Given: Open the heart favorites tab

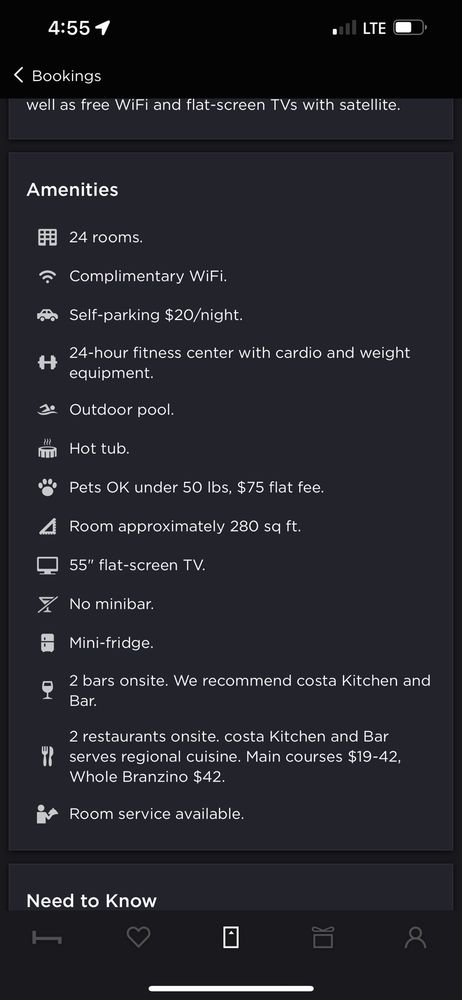Looking at the screenshot, I should (138, 937).
